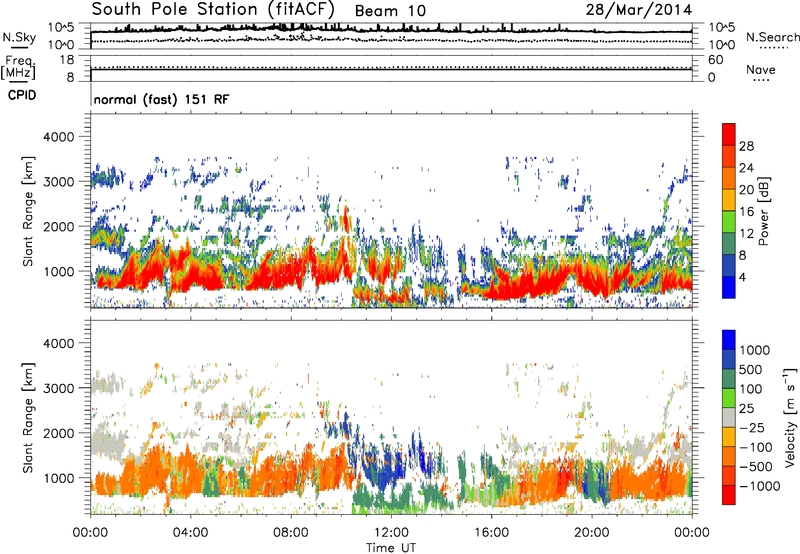
Task: Click the '18' frequency axis tick
Action: point(67,60)
